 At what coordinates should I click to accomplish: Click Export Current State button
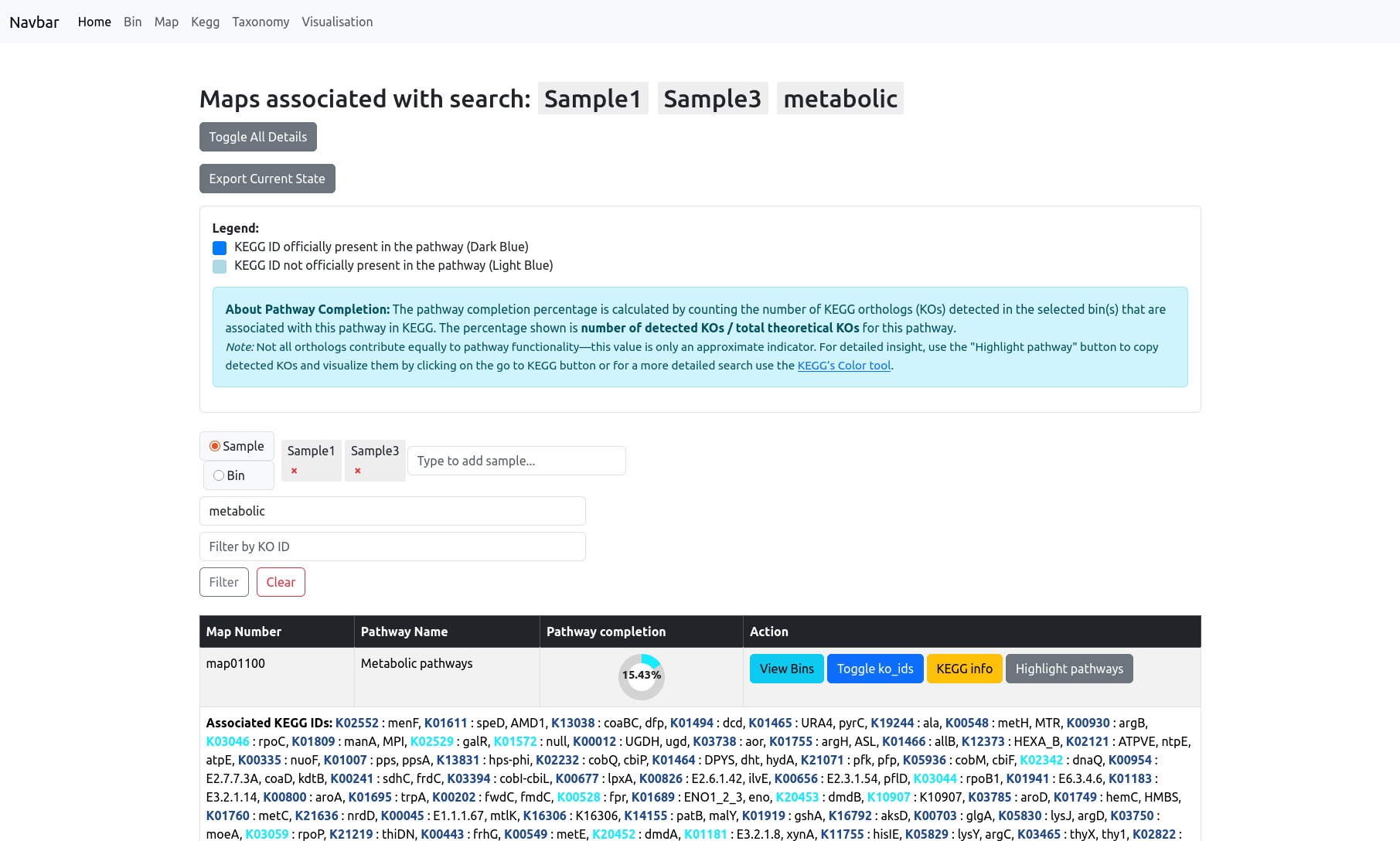click(x=267, y=179)
